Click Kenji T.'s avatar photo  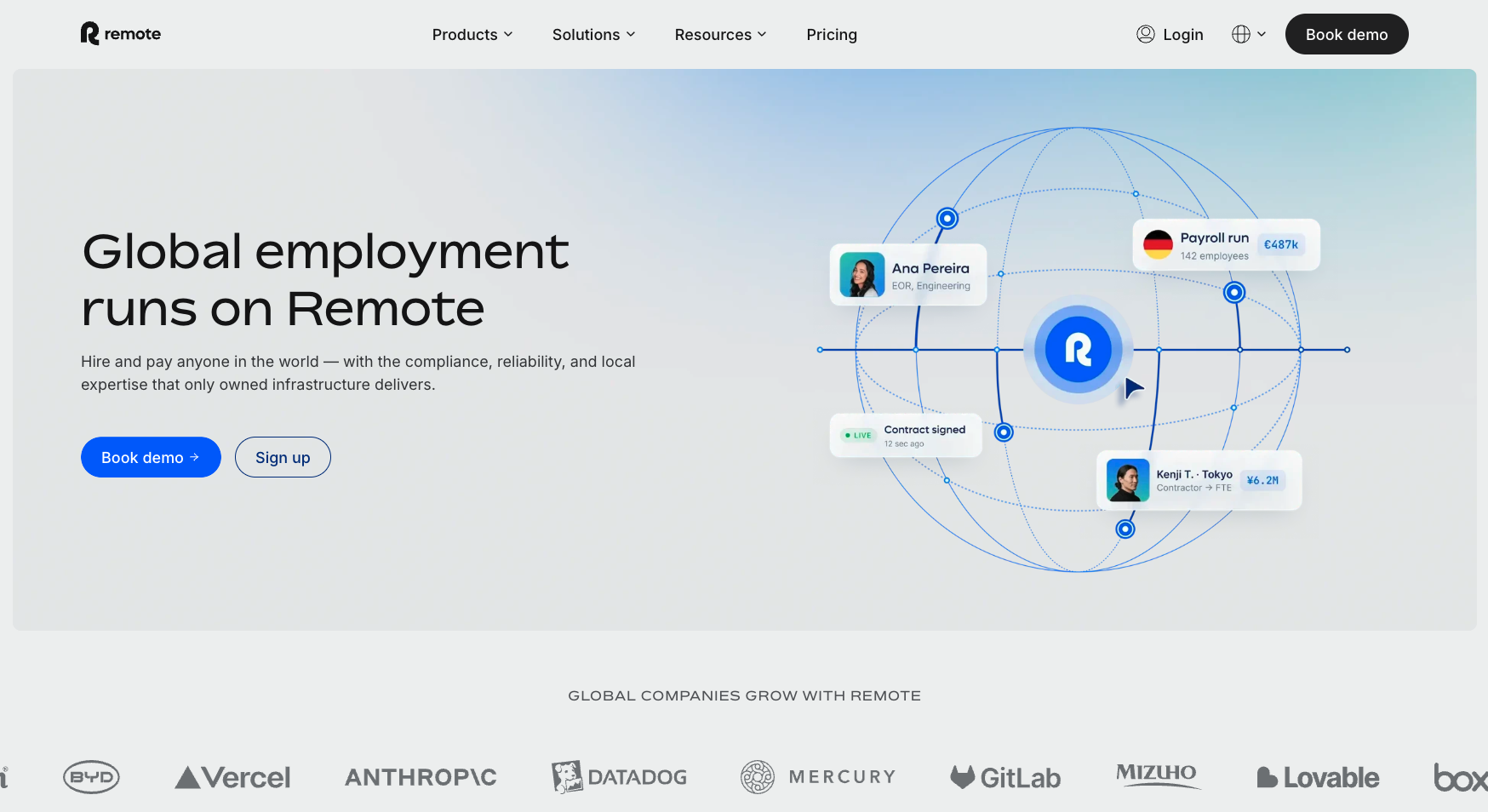[x=1128, y=480]
